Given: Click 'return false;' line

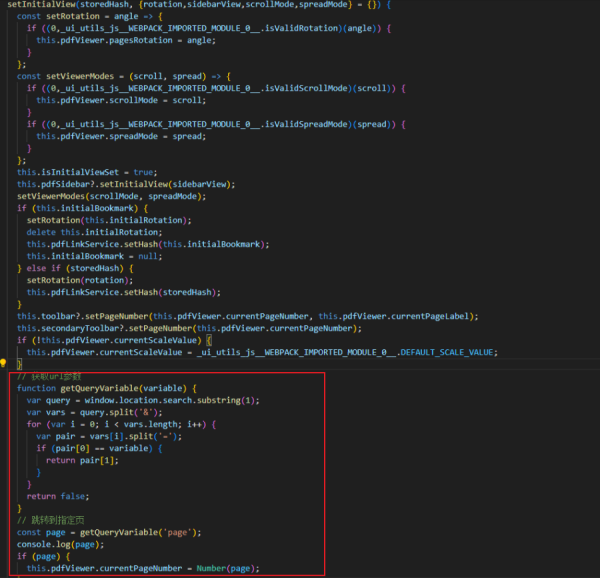Looking at the screenshot, I should 58,497.
